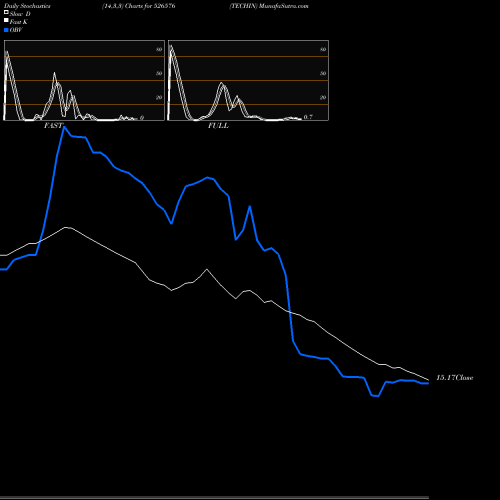
Task: Click the 'Fast K' legend label
Action: 19,22
